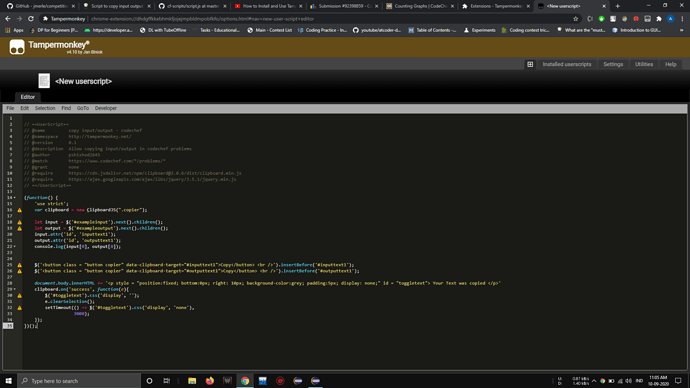
Task: Open the Apps bookmarks shortcut
Action: [x=14, y=30]
